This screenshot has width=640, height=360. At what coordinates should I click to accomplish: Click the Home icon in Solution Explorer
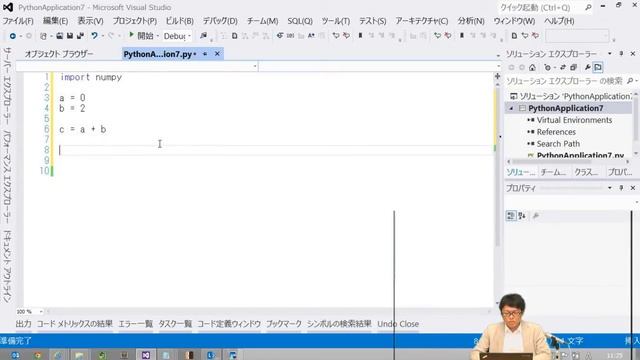pos(532,67)
